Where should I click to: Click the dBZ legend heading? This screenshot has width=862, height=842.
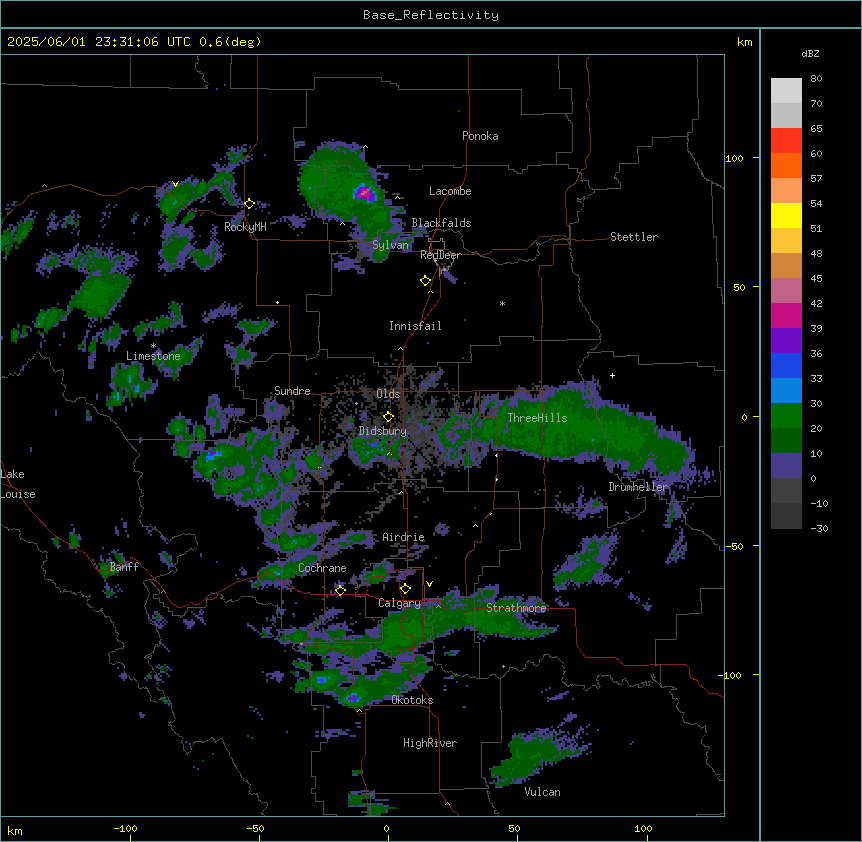tap(810, 53)
